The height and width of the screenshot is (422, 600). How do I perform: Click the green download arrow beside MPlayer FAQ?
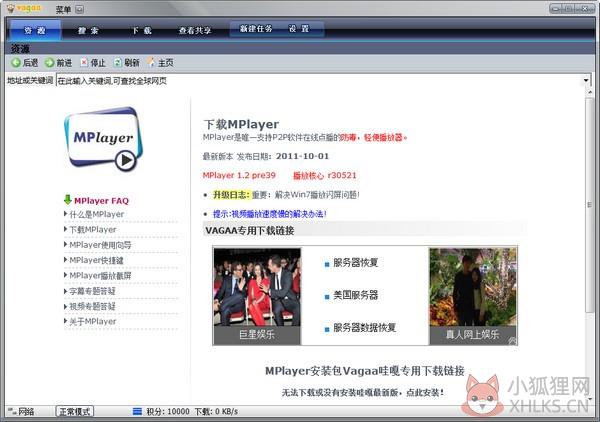pos(68,200)
